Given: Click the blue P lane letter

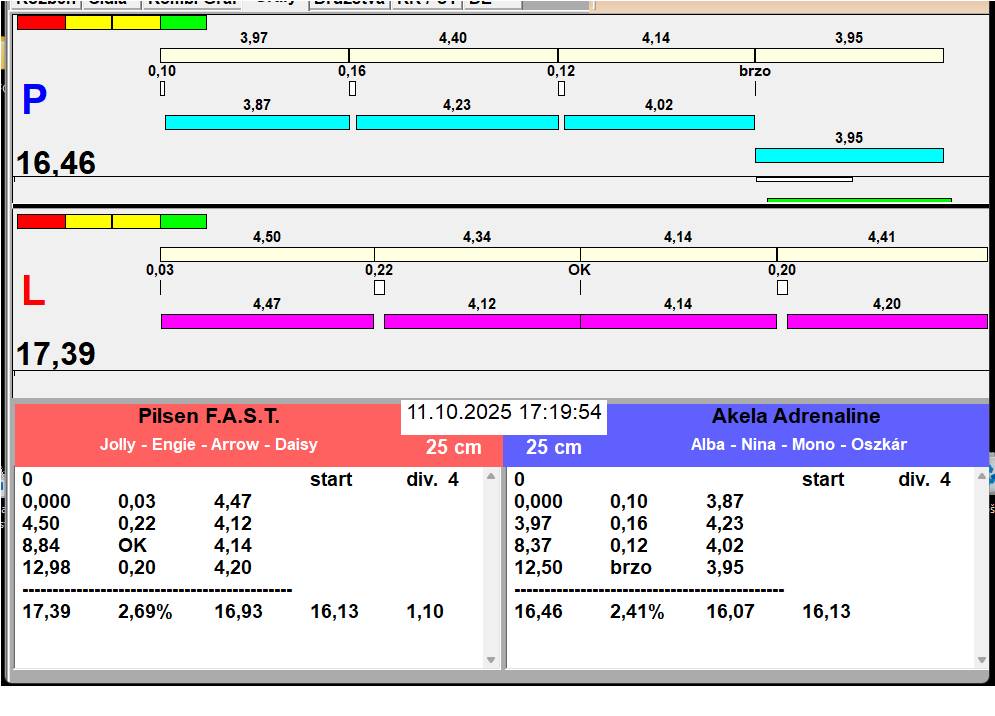Looking at the screenshot, I should click(34, 100).
